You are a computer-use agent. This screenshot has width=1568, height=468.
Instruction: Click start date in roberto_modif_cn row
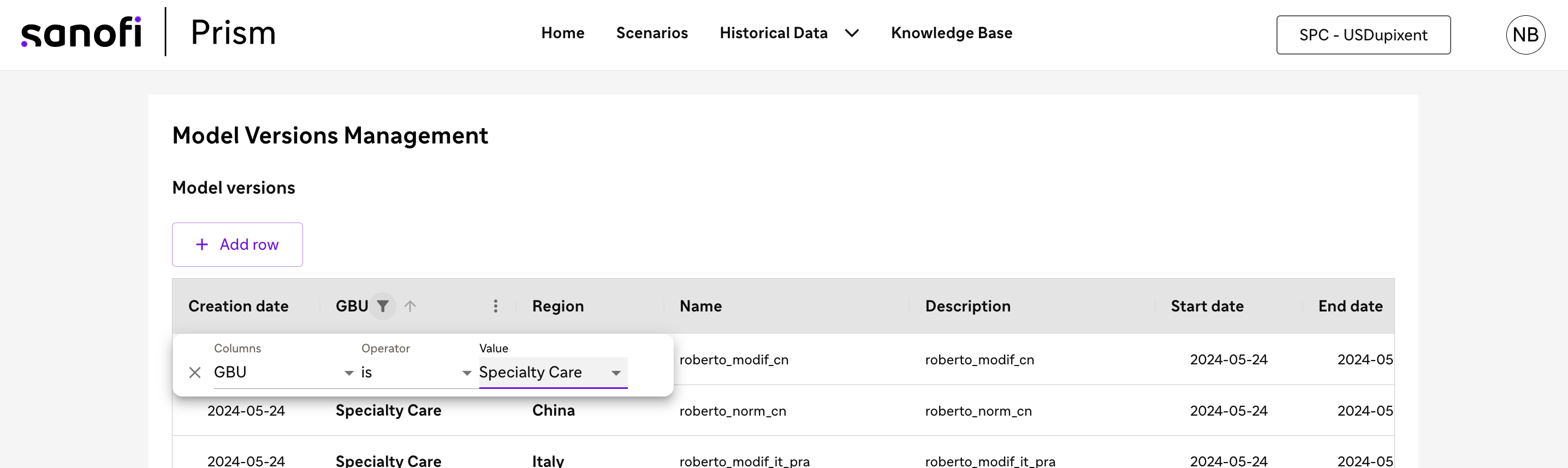point(1228,360)
